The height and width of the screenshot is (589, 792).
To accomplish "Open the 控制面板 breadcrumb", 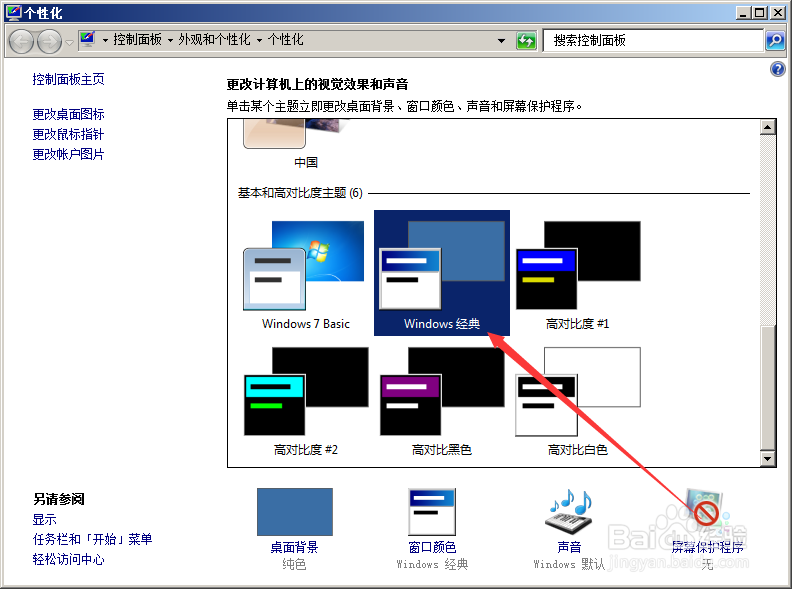I will click(137, 39).
